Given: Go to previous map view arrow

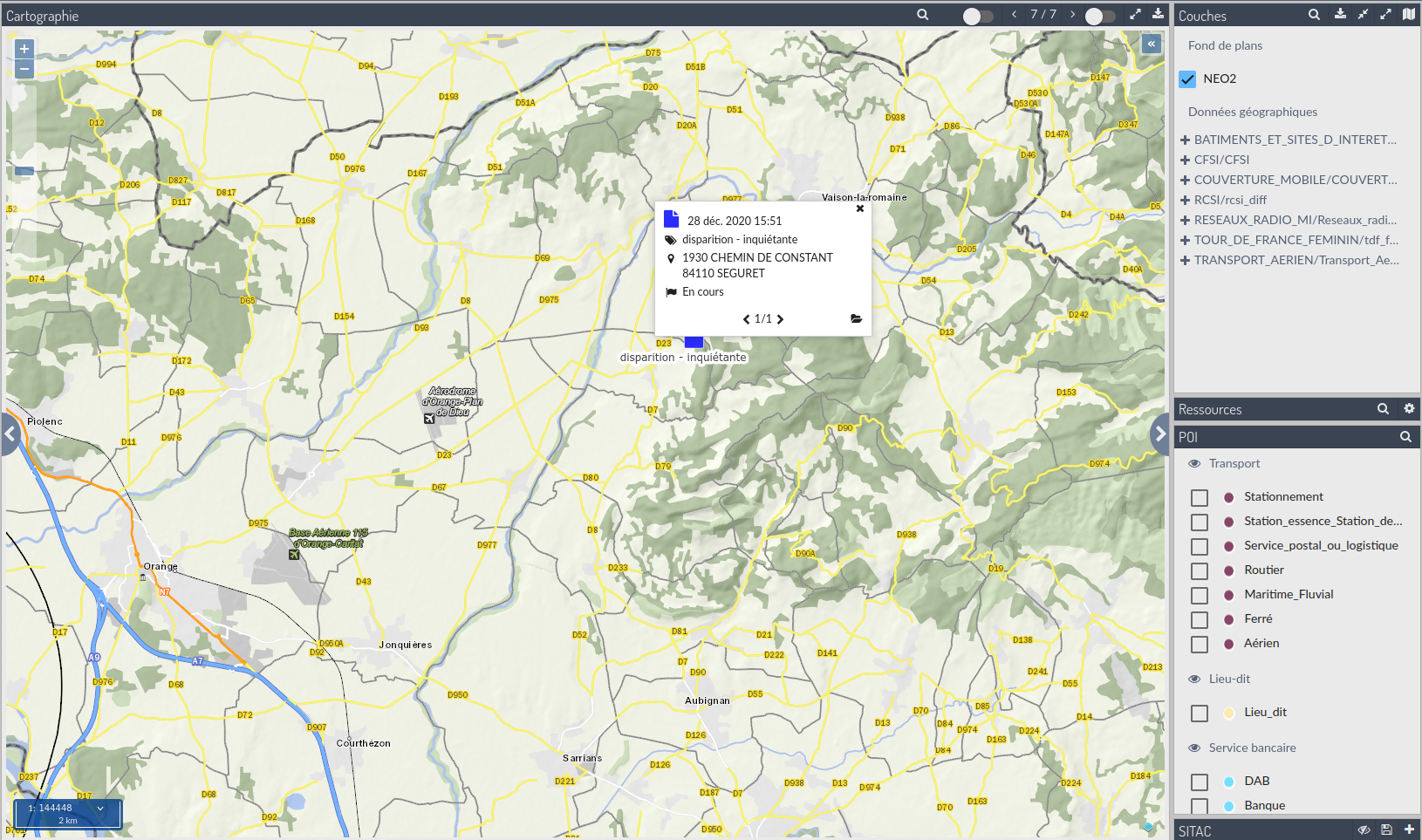Looking at the screenshot, I should tap(1014, 15).
